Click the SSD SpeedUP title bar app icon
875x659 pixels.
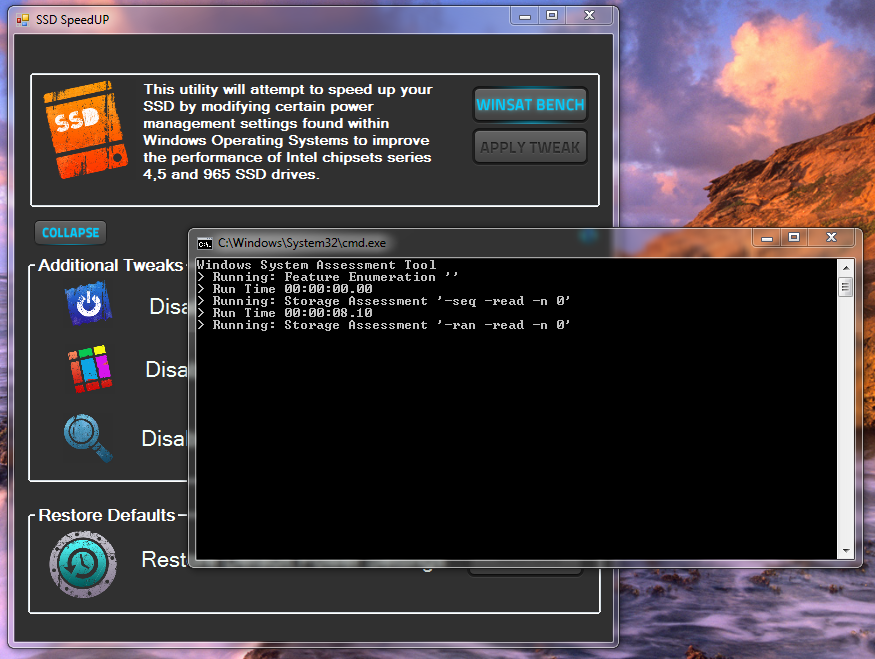click(23, 19)
